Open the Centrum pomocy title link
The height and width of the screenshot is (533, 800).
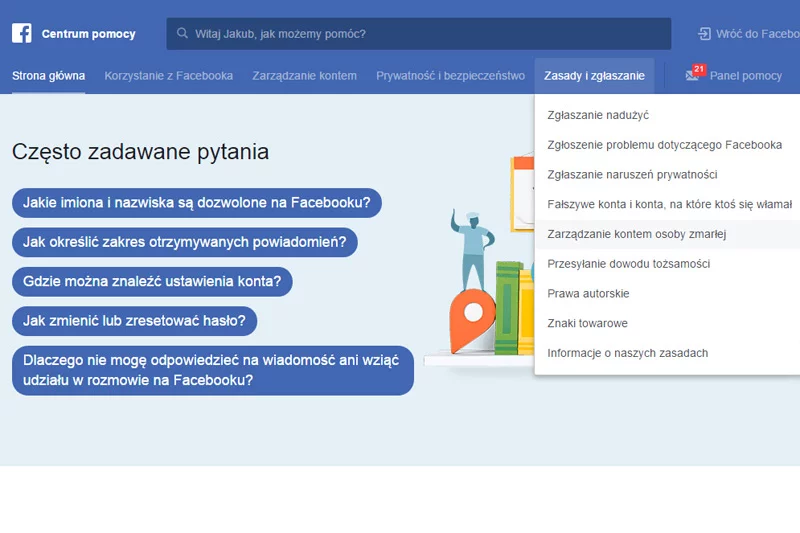88,34
